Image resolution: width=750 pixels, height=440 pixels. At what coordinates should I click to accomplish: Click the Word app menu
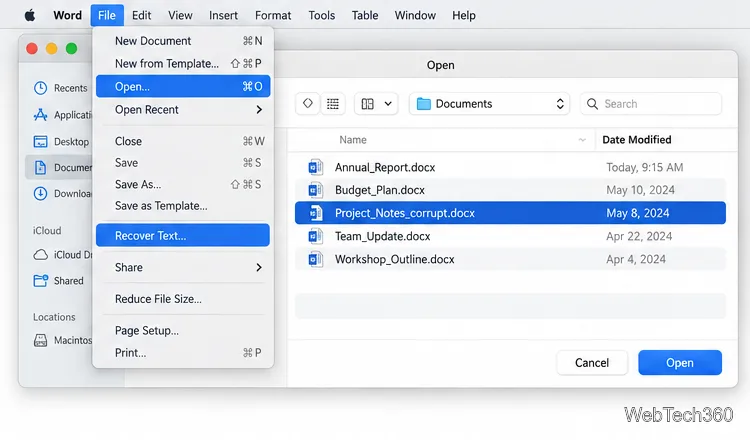tap(67, 15)
